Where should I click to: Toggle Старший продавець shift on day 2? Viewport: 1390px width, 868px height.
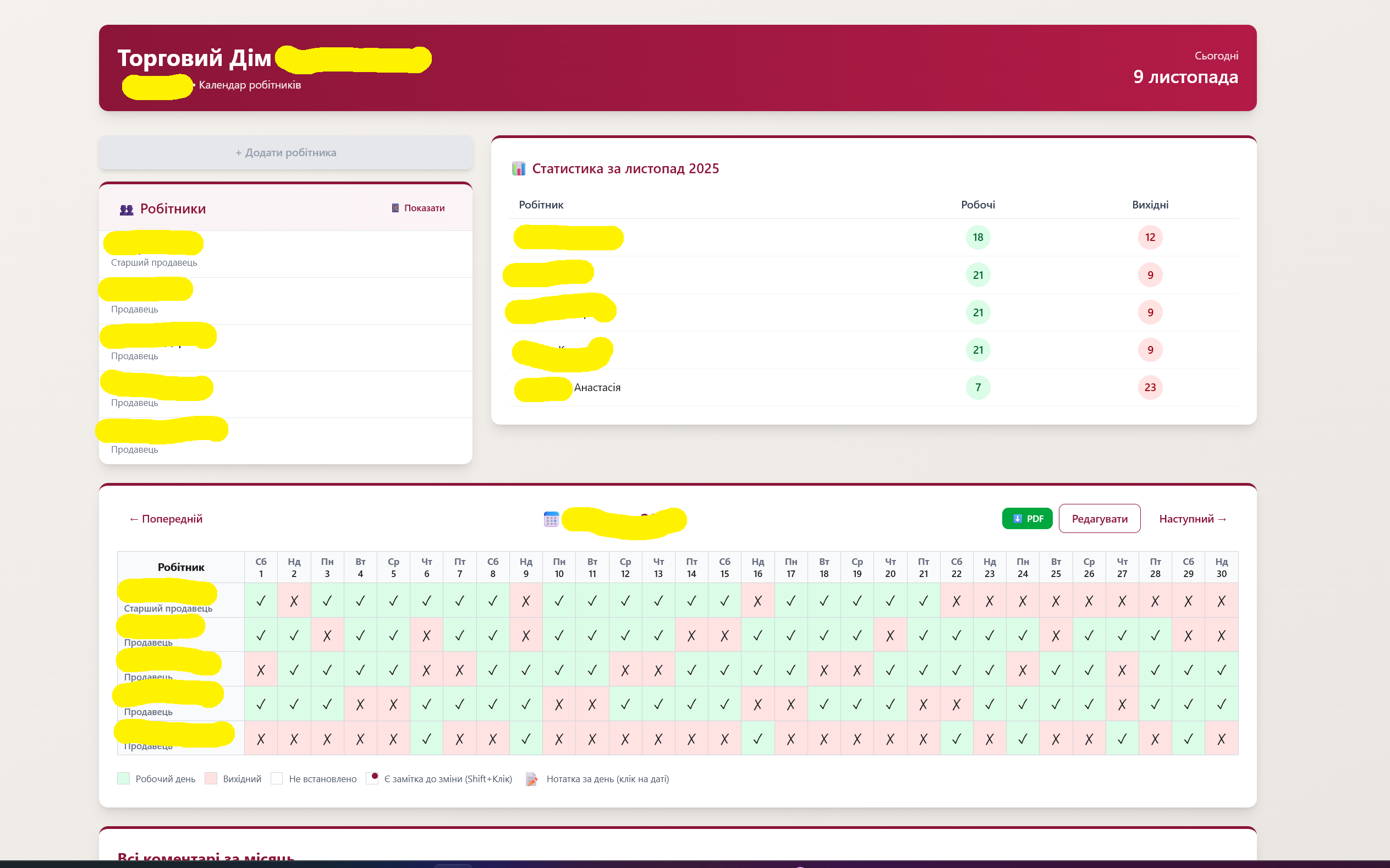point(294,601)
